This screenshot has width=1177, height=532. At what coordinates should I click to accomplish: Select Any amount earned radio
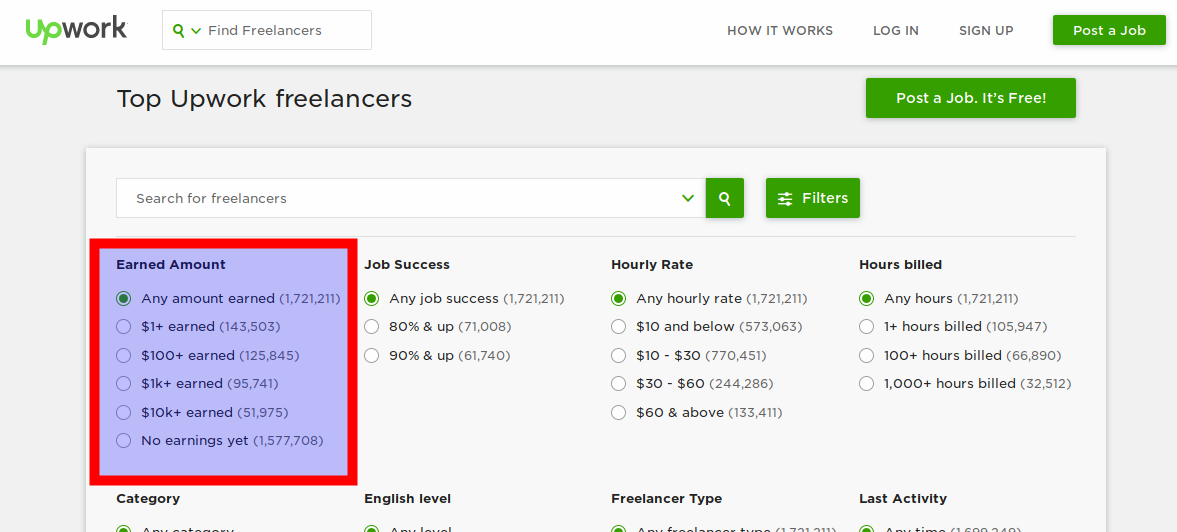(124, 299)
